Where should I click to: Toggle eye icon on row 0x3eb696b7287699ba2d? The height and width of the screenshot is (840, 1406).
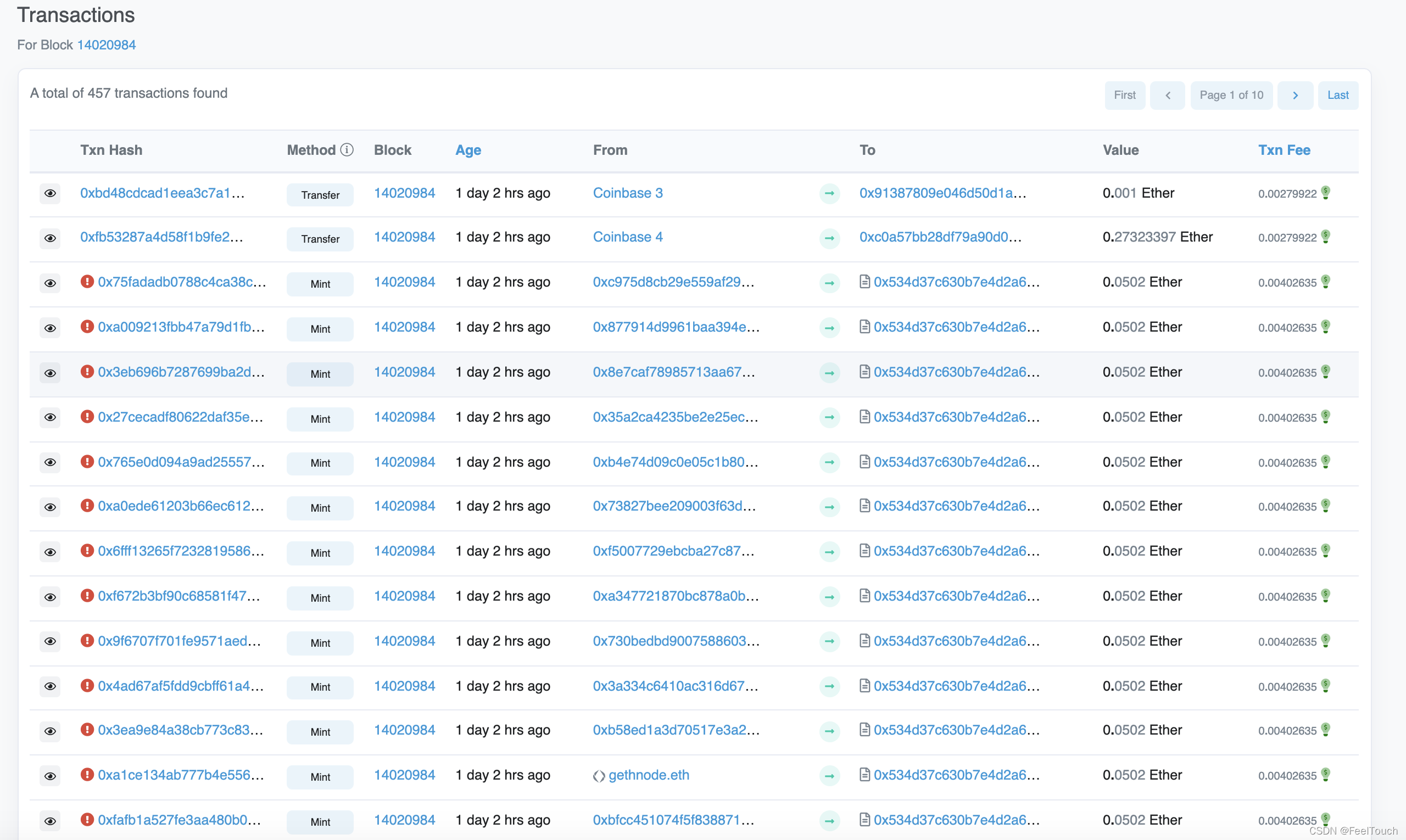coord(50,373)
